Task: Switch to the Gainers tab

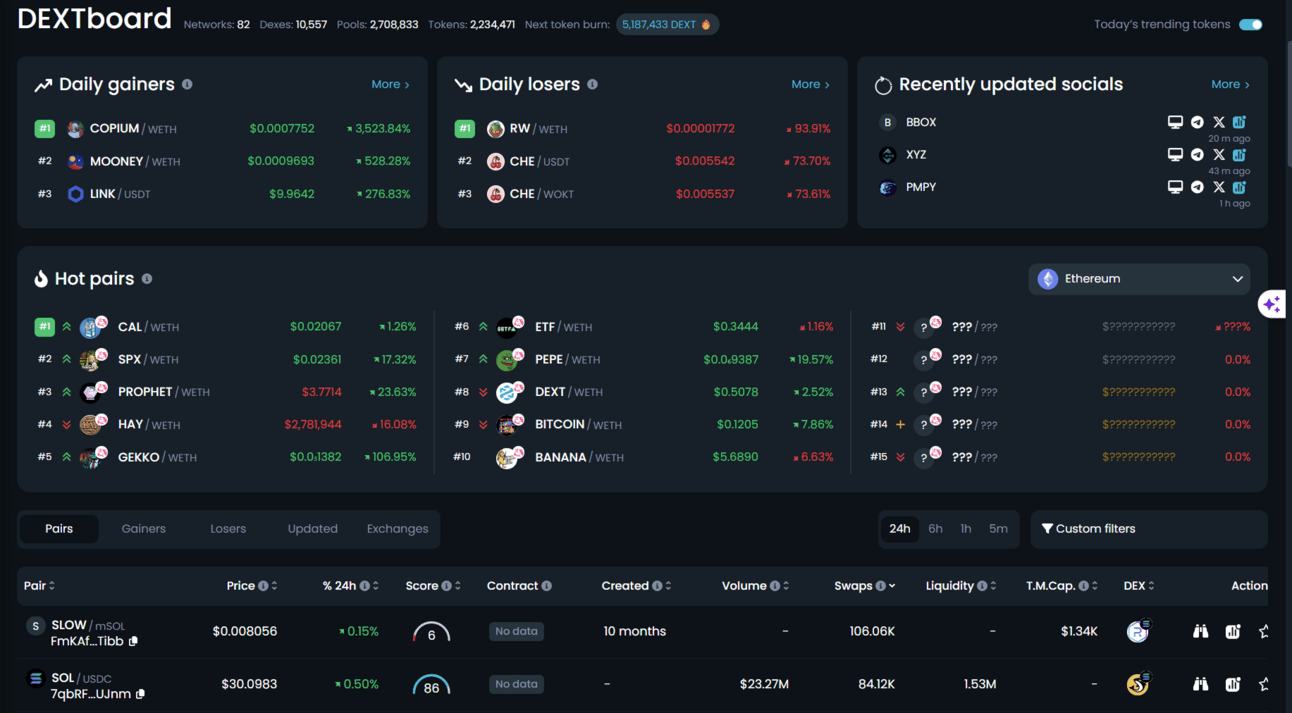Action: point(144,529)
